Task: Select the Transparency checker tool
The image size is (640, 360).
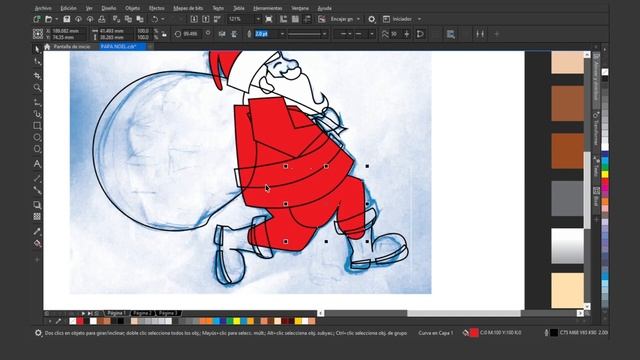Action: [37, 217]
